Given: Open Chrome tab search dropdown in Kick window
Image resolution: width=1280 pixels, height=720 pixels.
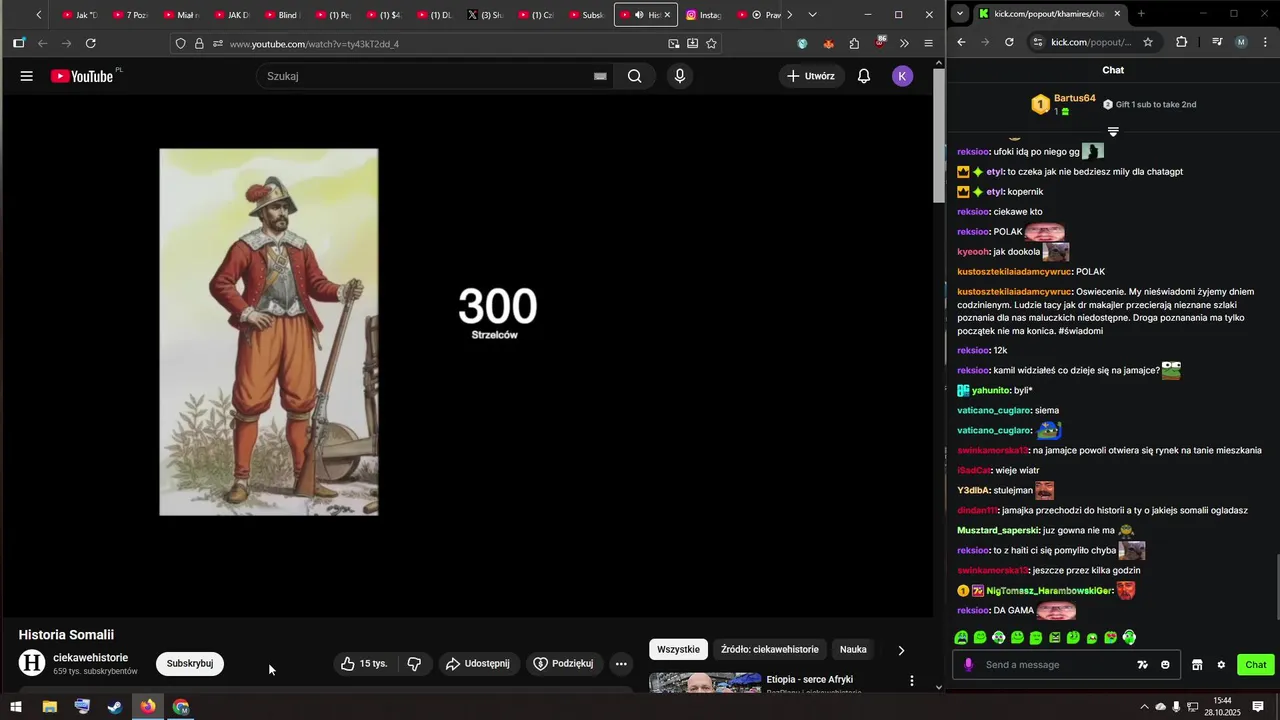Looking at the screenshot, I should (x=960, y=14).
